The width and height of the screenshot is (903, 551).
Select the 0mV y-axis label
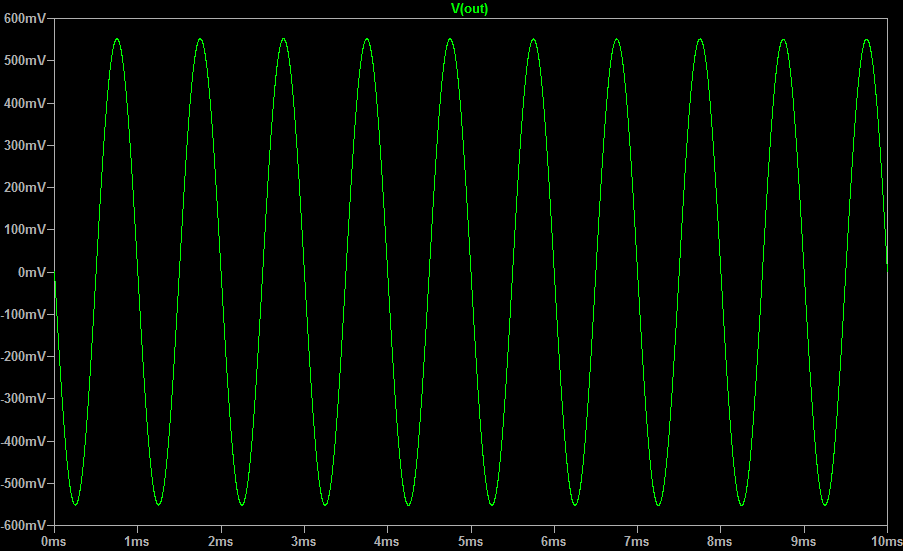pos(32,272)
